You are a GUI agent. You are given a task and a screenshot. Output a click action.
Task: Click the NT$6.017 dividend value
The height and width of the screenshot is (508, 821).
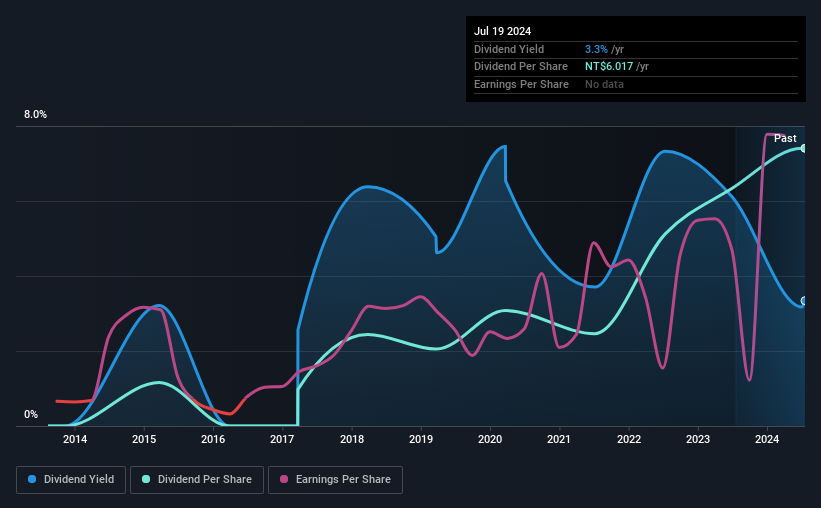point(609,67)
